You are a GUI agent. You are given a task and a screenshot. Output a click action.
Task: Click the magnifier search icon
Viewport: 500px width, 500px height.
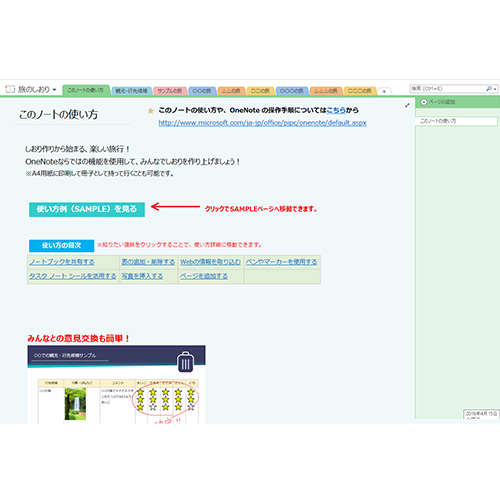(489, 89)
